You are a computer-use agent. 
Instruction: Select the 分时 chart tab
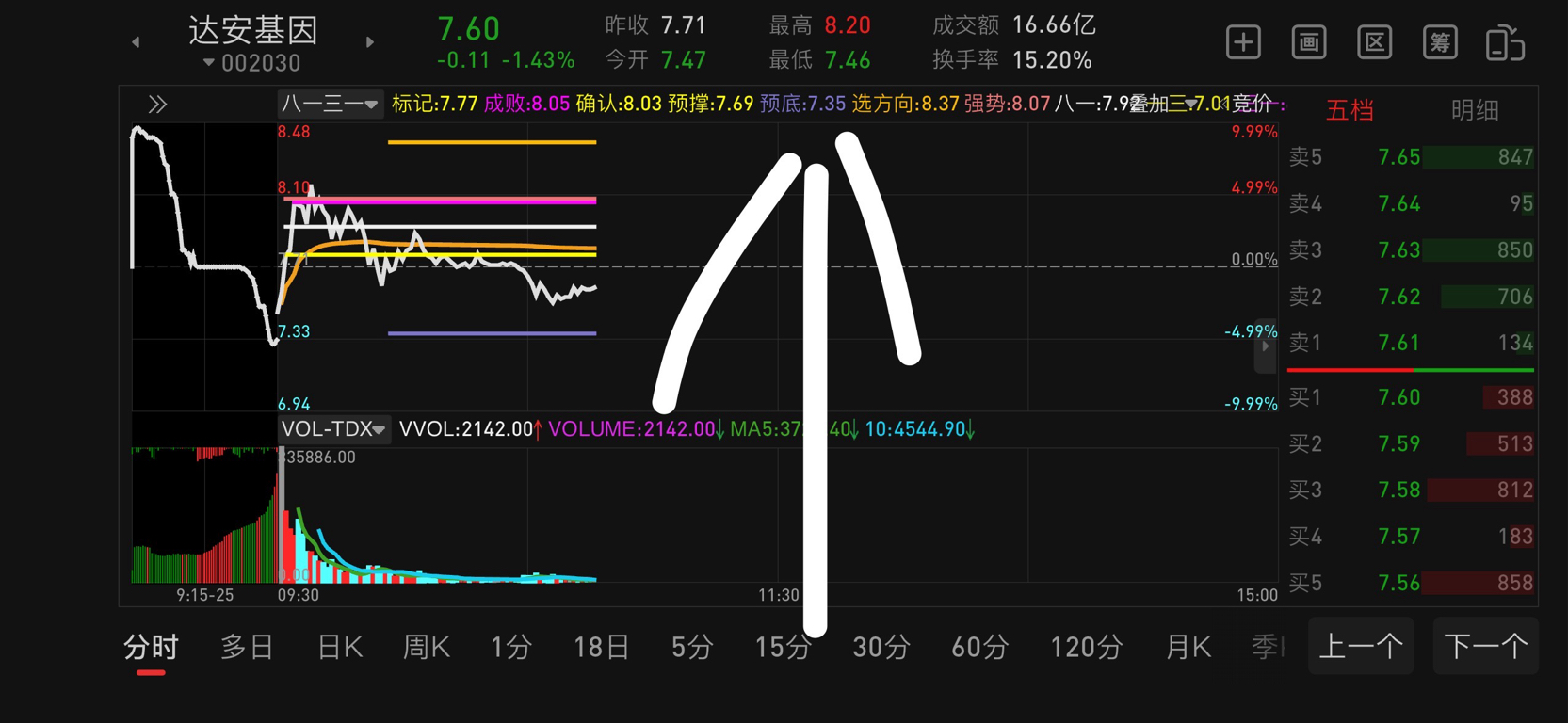(151, 648)
